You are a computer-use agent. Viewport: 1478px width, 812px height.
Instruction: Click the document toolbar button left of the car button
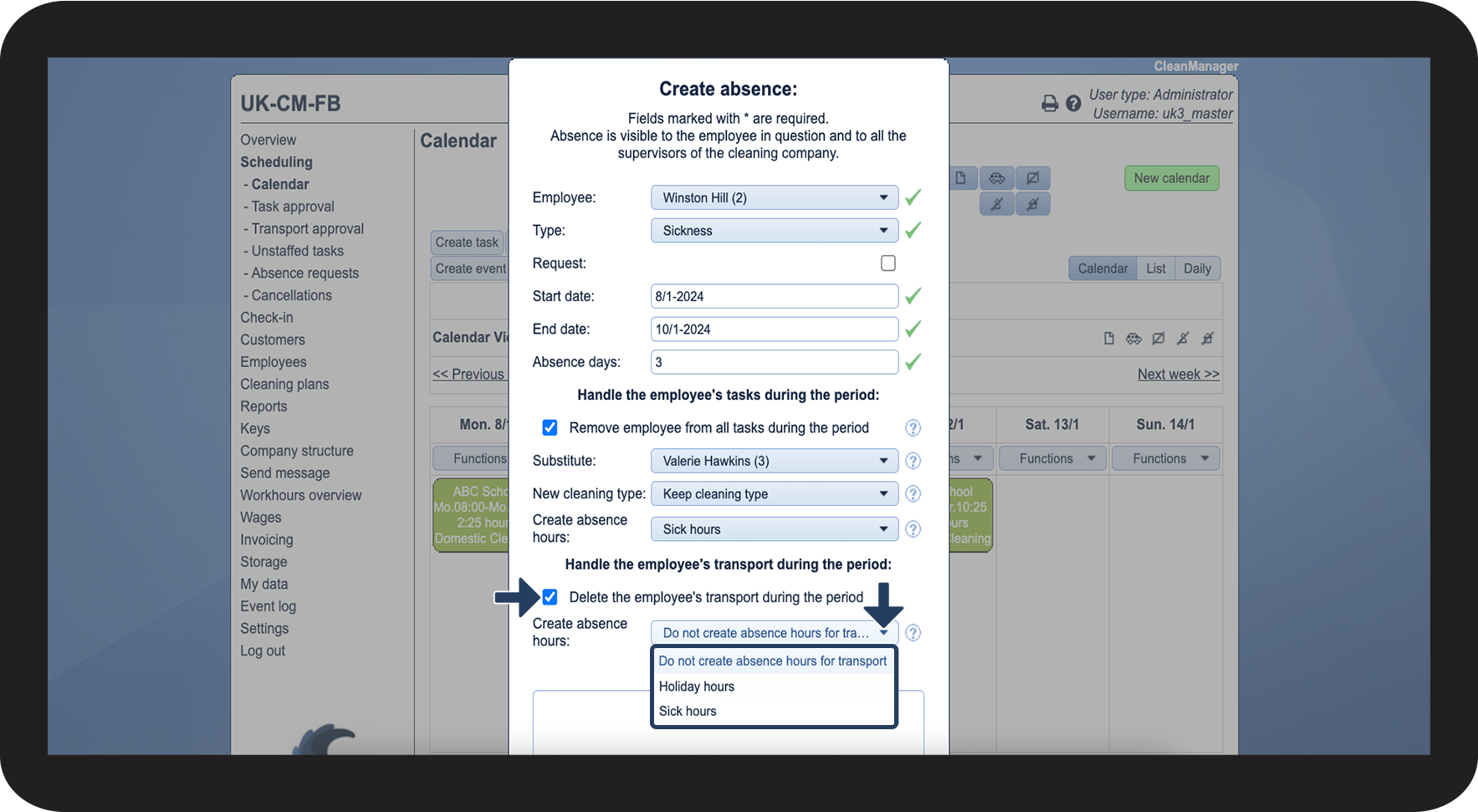[961, 178]
